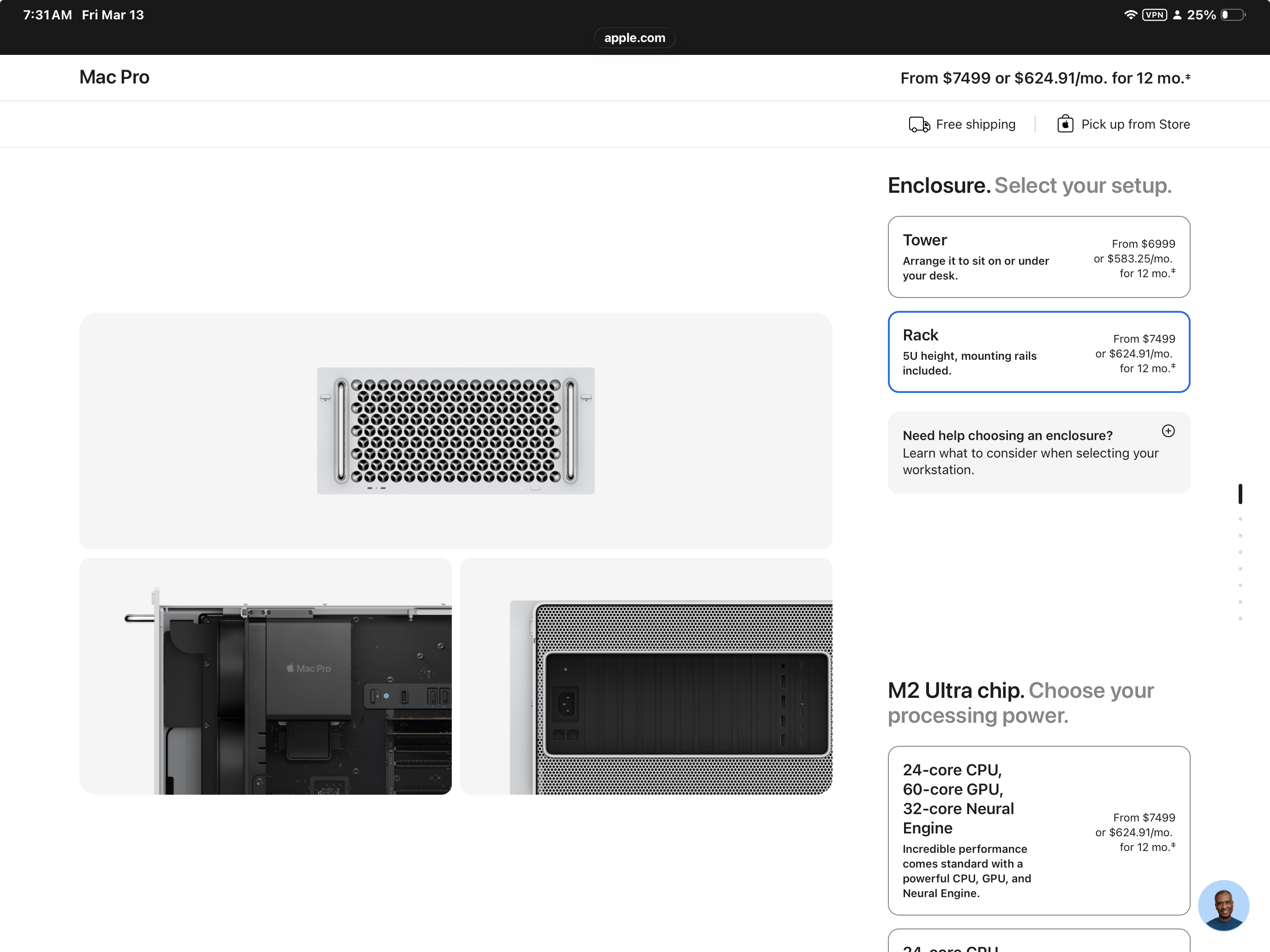Tap the battery icon in status bar
Screen dimensions: 1270x952
(x=1232, y=15)
